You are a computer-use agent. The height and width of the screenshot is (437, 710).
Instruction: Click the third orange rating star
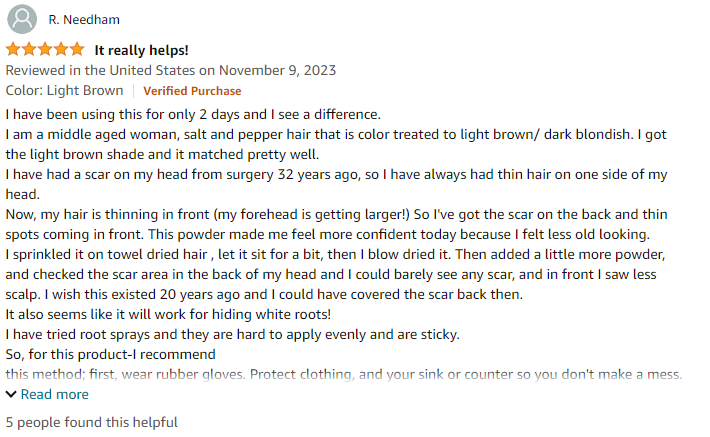[x=45, y=49]
